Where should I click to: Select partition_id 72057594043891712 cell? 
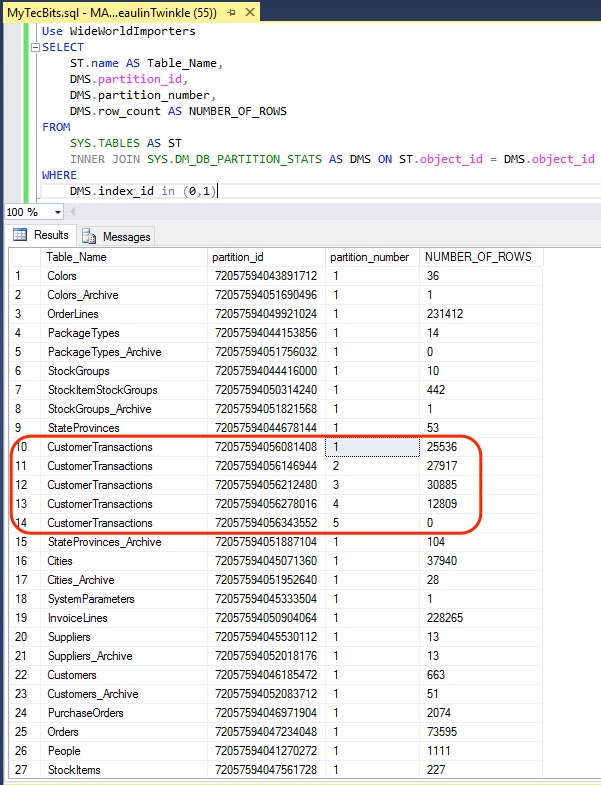266,276
